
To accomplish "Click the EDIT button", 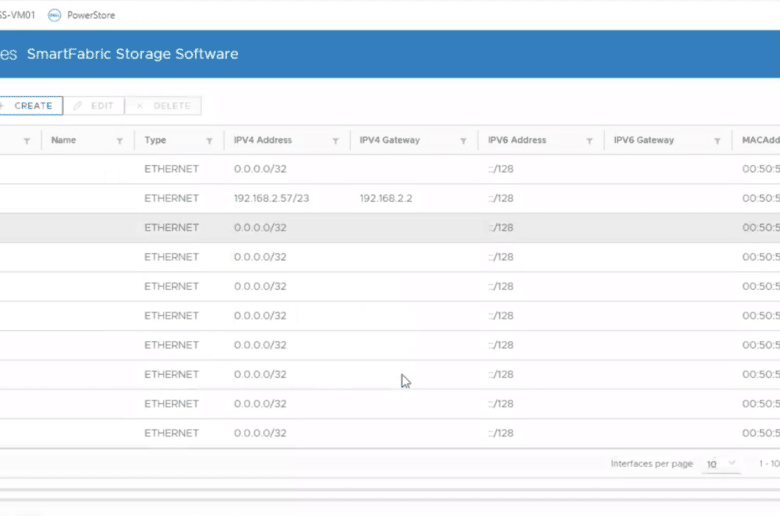I will pos(94,105).
